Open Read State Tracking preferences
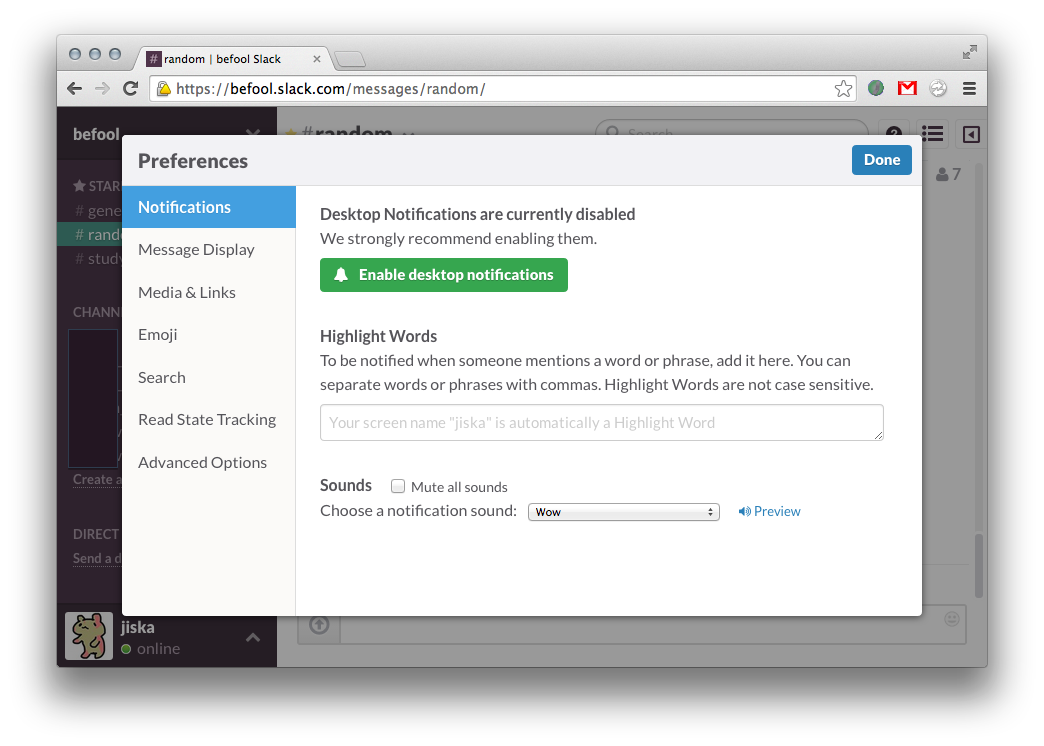This screenshot has height=746, width=1044. pyautogui.click(x=209, y=420)
